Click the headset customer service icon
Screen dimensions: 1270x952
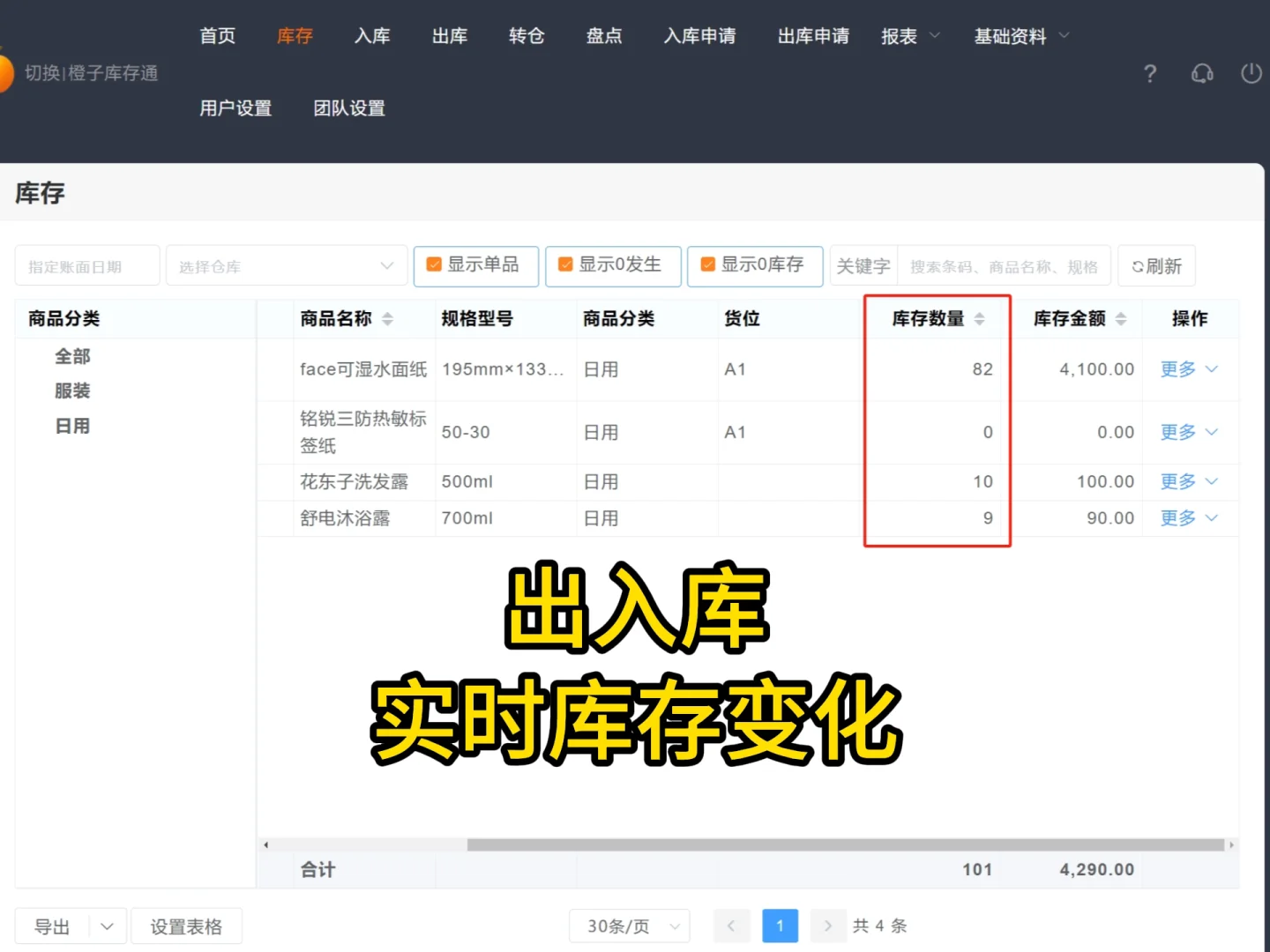tap(1201, 74)
